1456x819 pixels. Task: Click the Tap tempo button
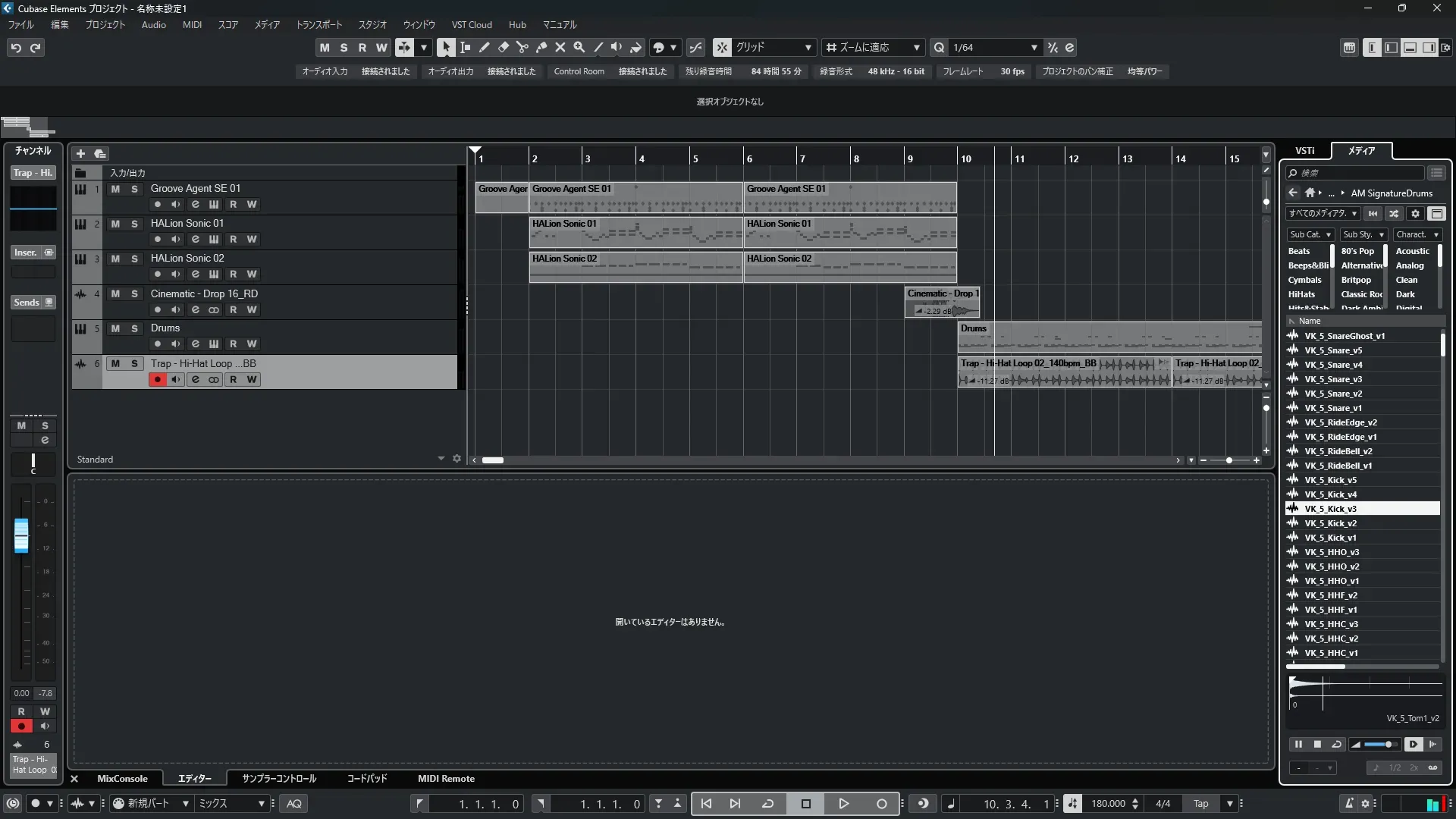[x=1200, y=804]
